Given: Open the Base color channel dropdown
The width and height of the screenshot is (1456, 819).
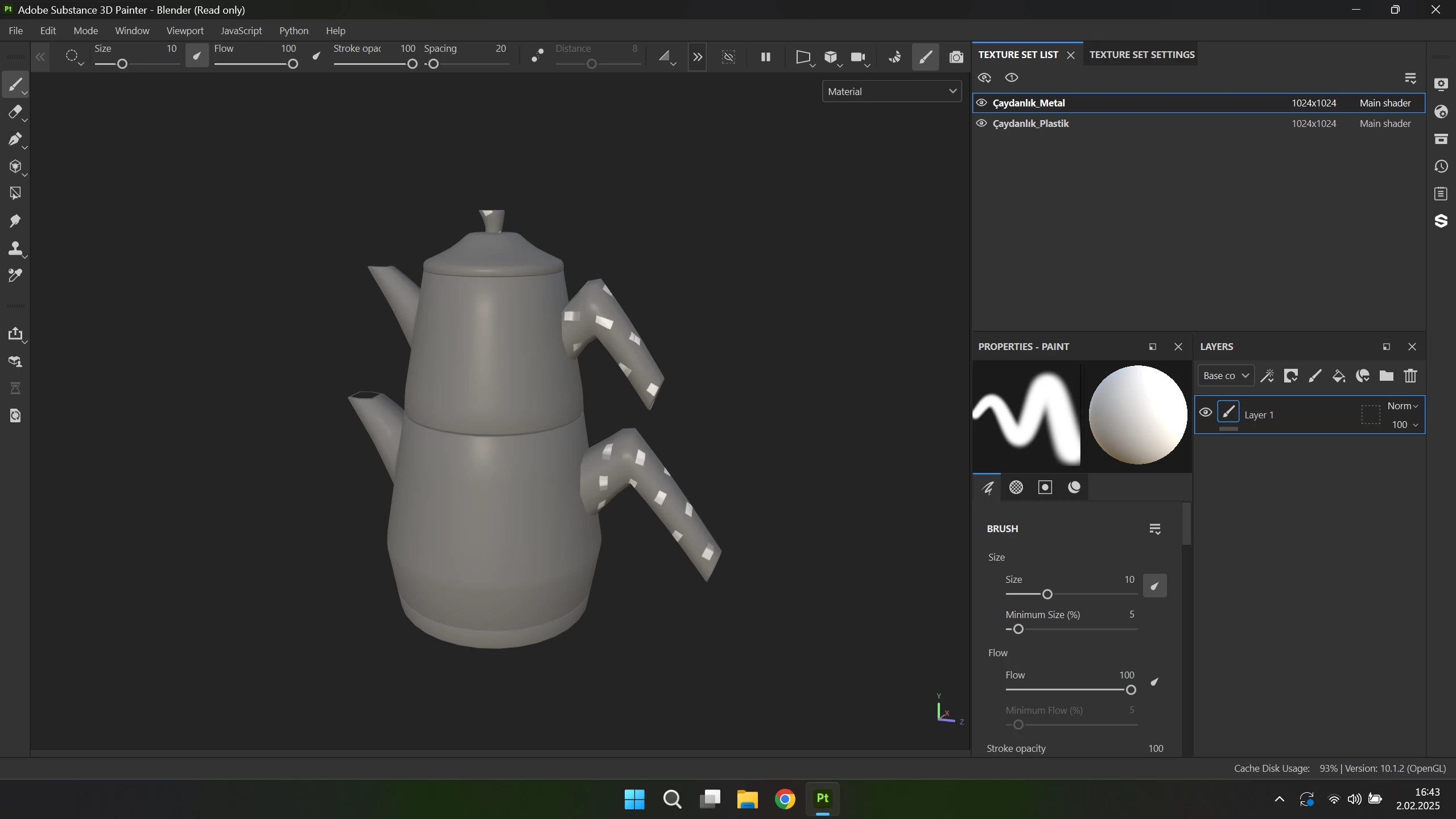Looking at the screenshot, I should point(1226,376).
